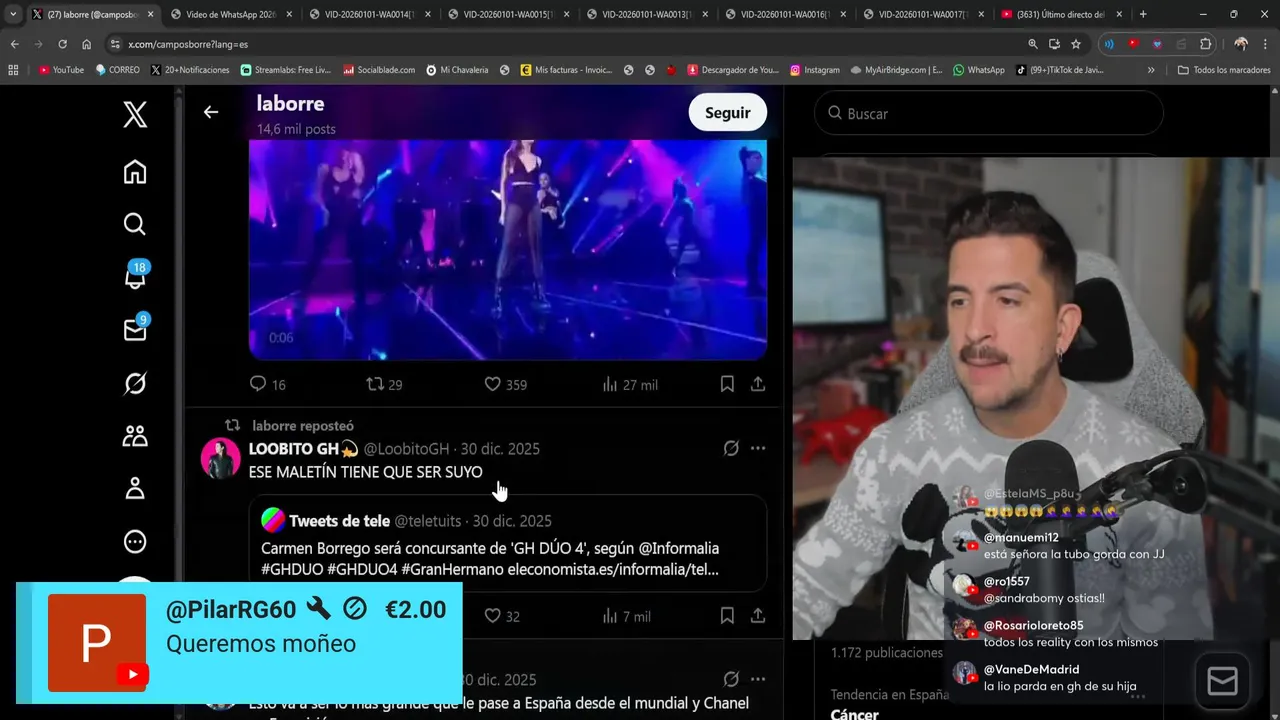Open the More circle menu in sidebar

coord(135,542)
